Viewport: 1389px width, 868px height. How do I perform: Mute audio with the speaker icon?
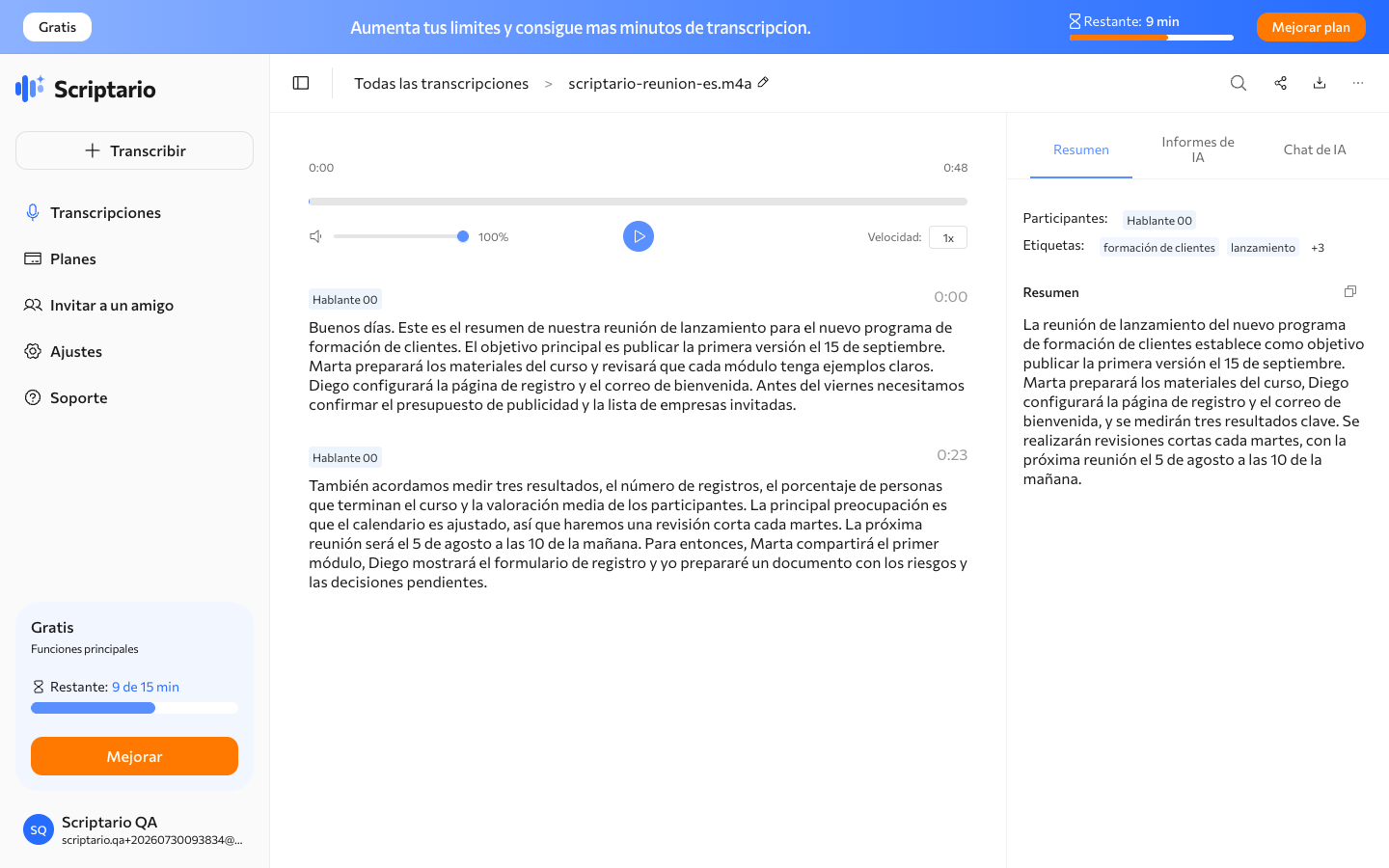coord(315,236)
